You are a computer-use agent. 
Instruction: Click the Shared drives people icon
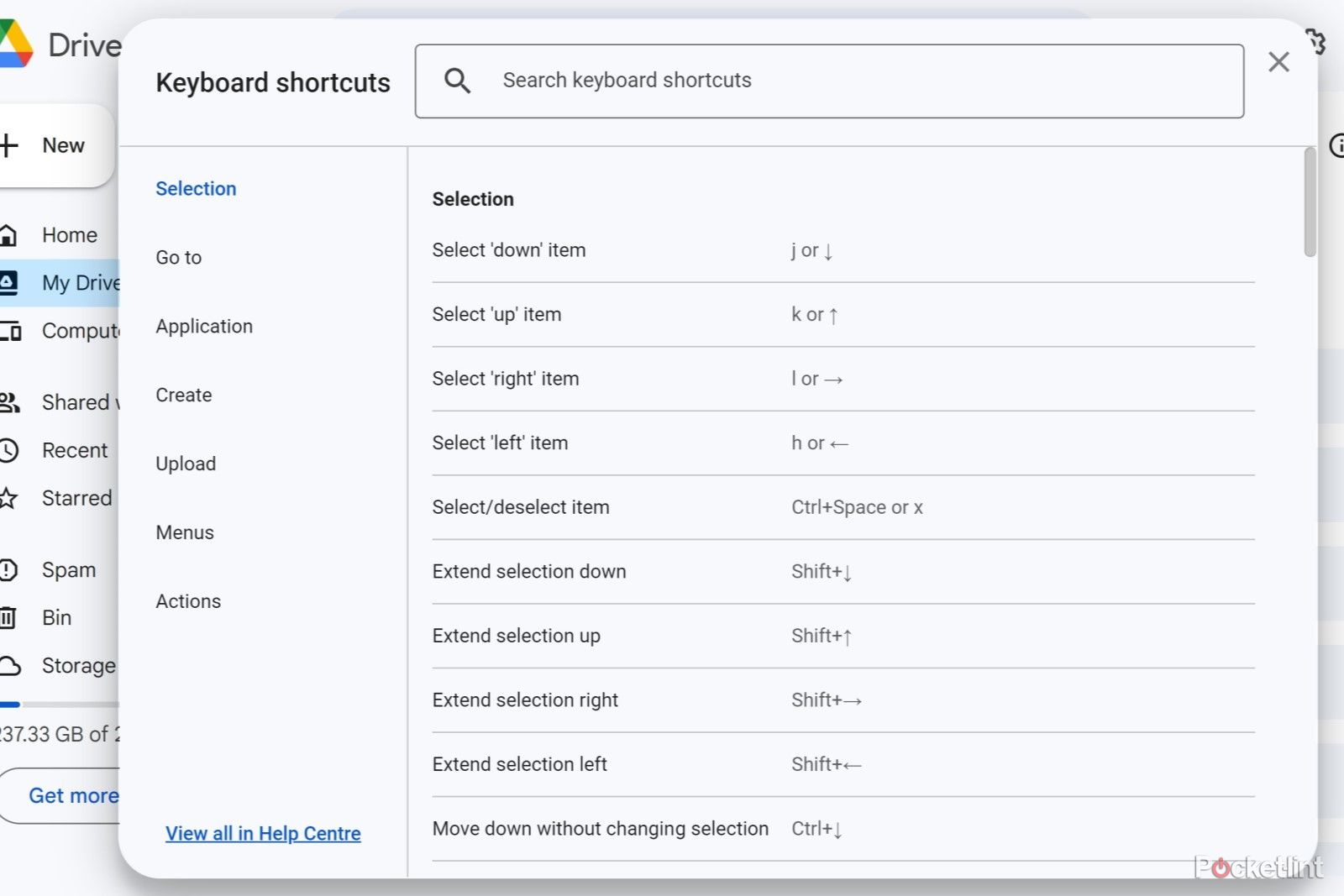9,402
